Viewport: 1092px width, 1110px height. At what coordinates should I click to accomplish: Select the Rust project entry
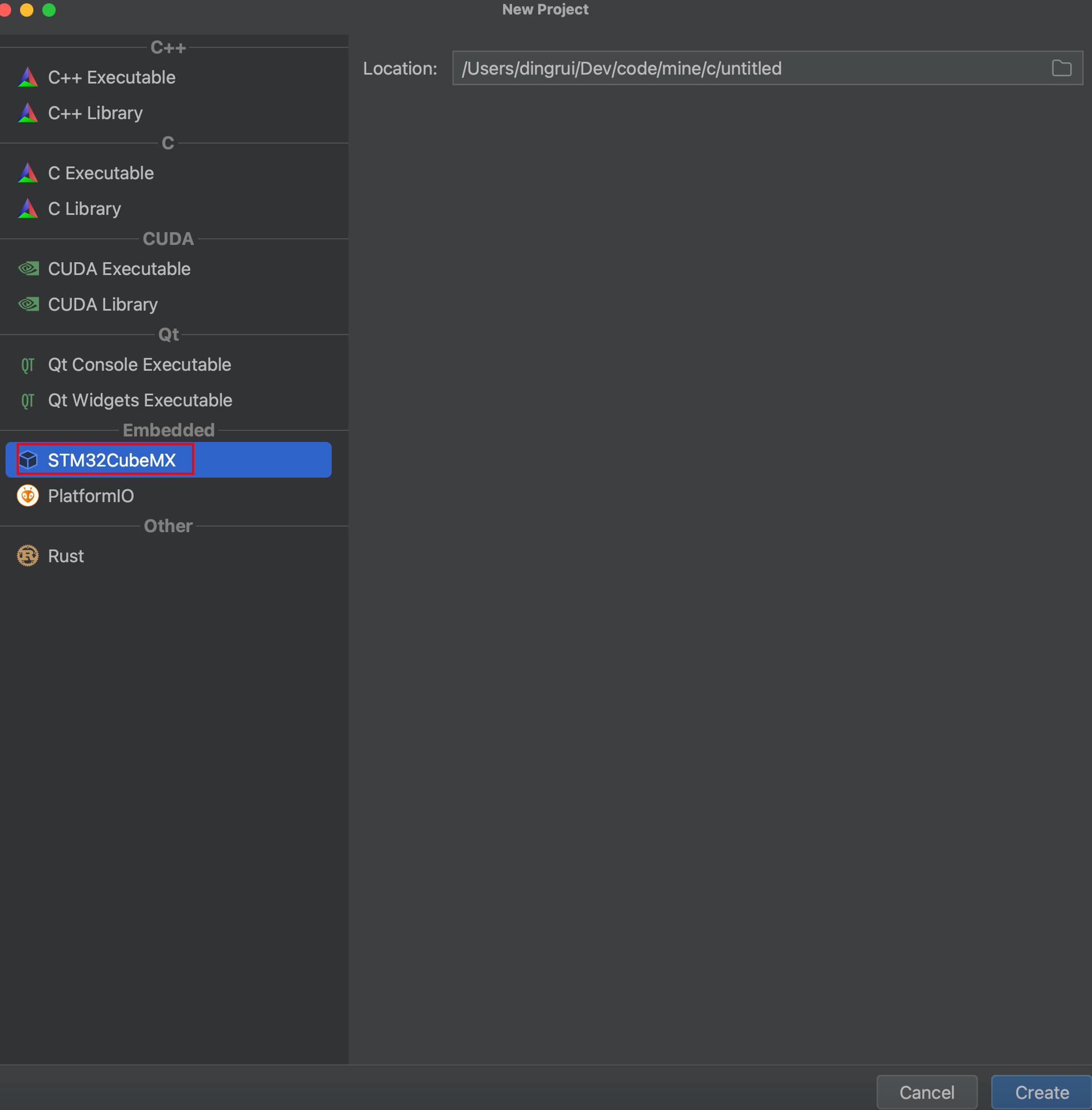click(66, 556)
